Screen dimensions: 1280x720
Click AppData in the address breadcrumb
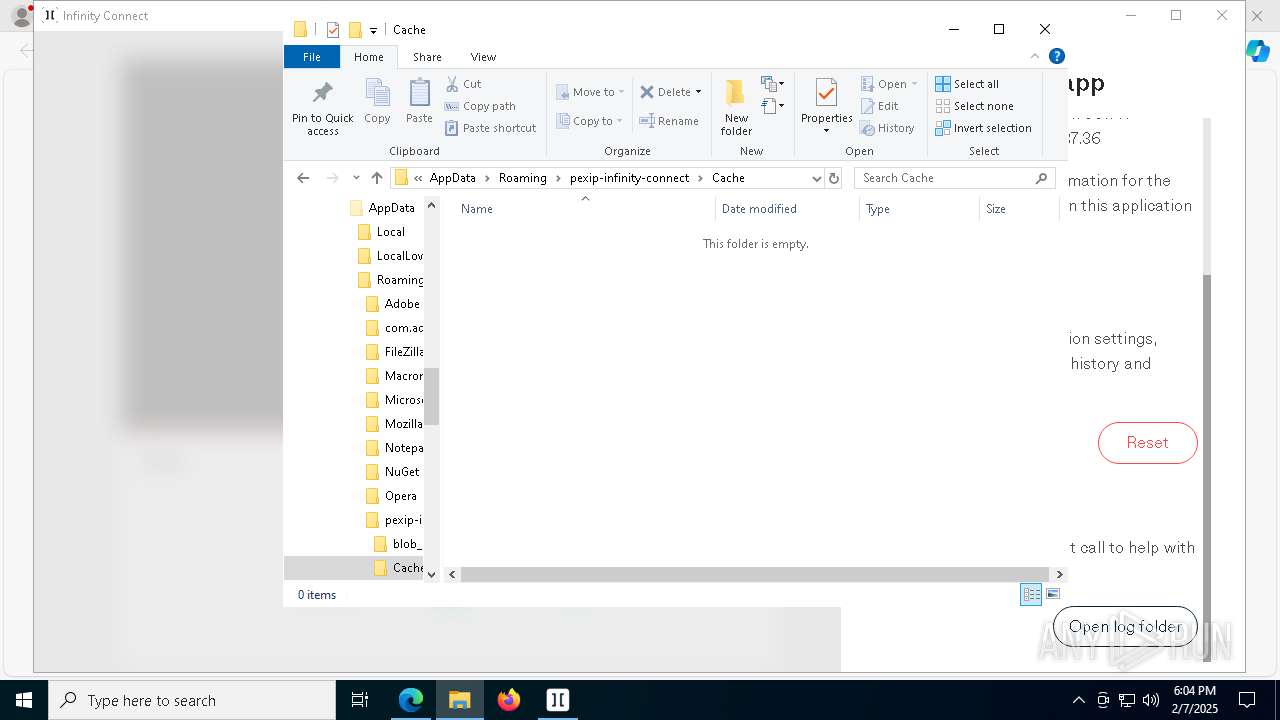pos(452,178)
